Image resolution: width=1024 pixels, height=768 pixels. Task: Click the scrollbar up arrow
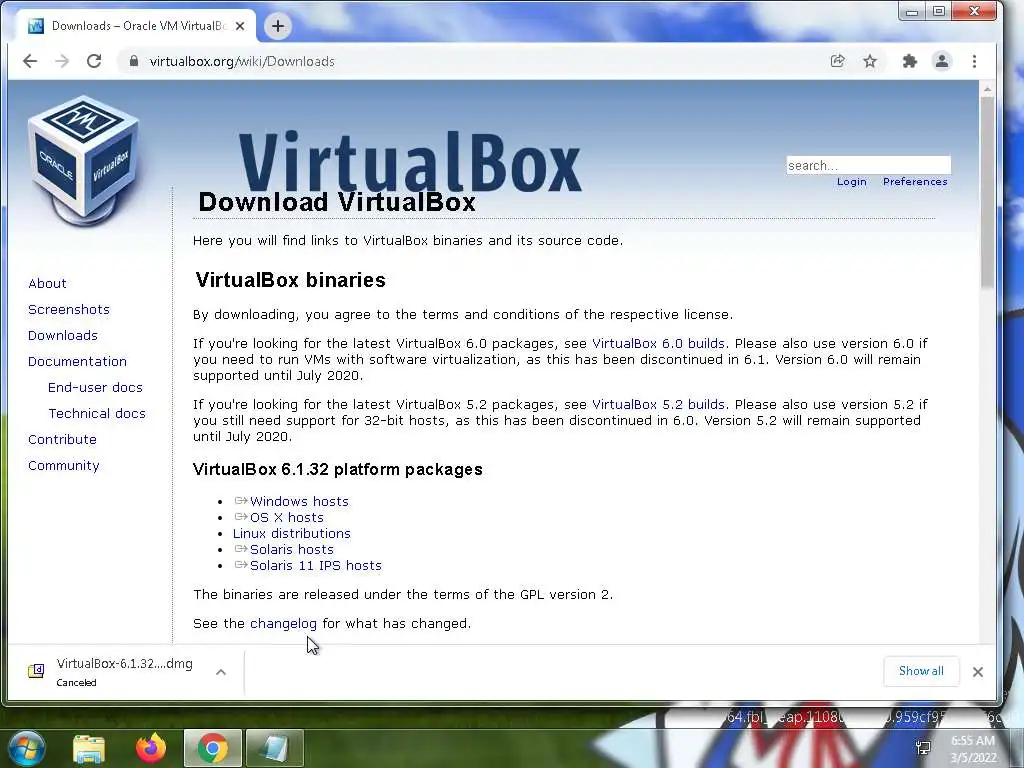pyautogui.click(x=987, y=88)
